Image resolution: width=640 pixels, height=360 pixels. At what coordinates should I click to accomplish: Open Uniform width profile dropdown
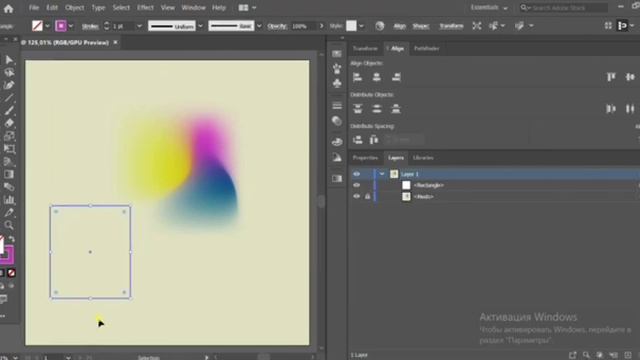pyautogui.click(x=200, y=26)
